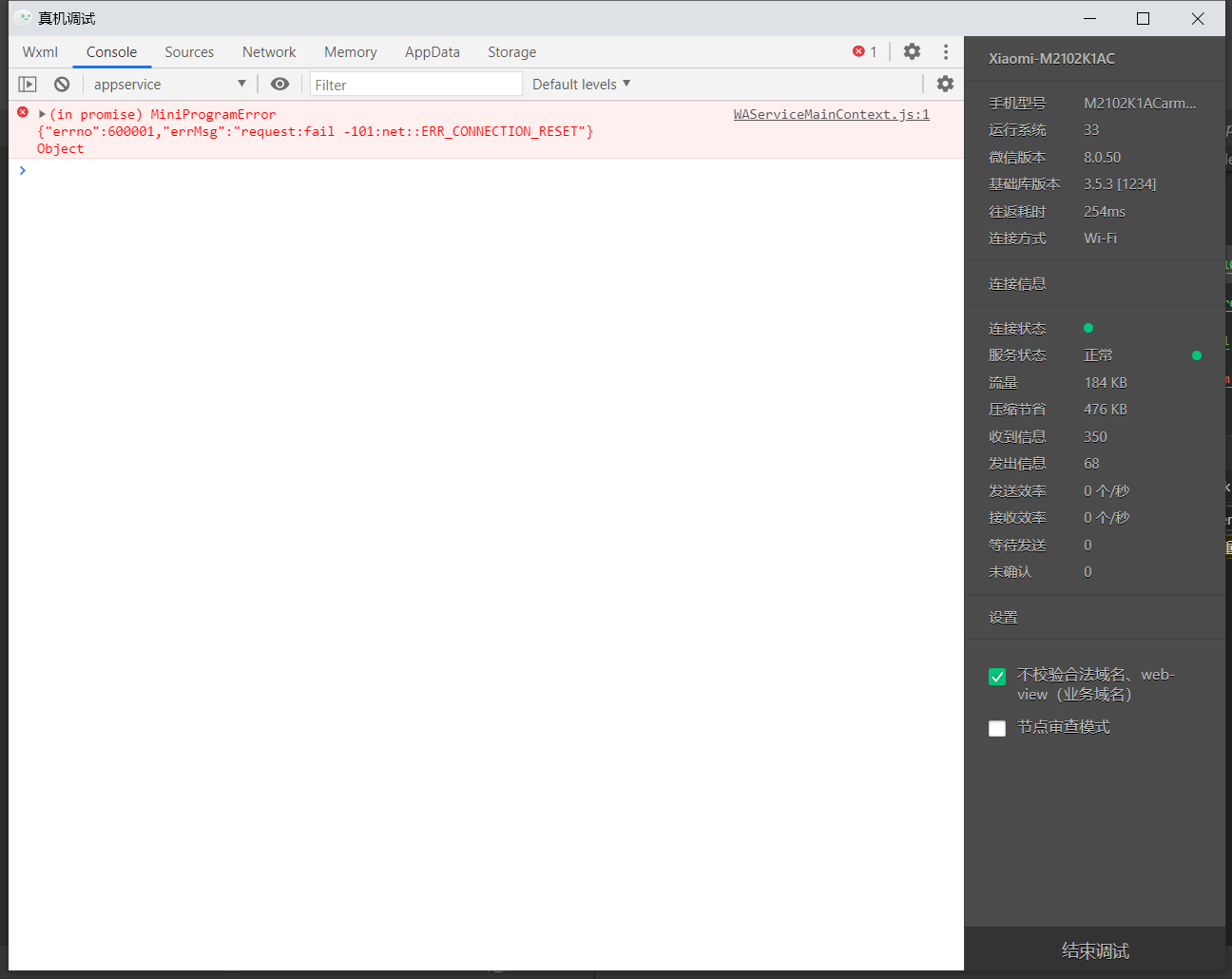Toggle the live expression eye icon
This screenshot has width=1232, height=979.
(279, 85)
